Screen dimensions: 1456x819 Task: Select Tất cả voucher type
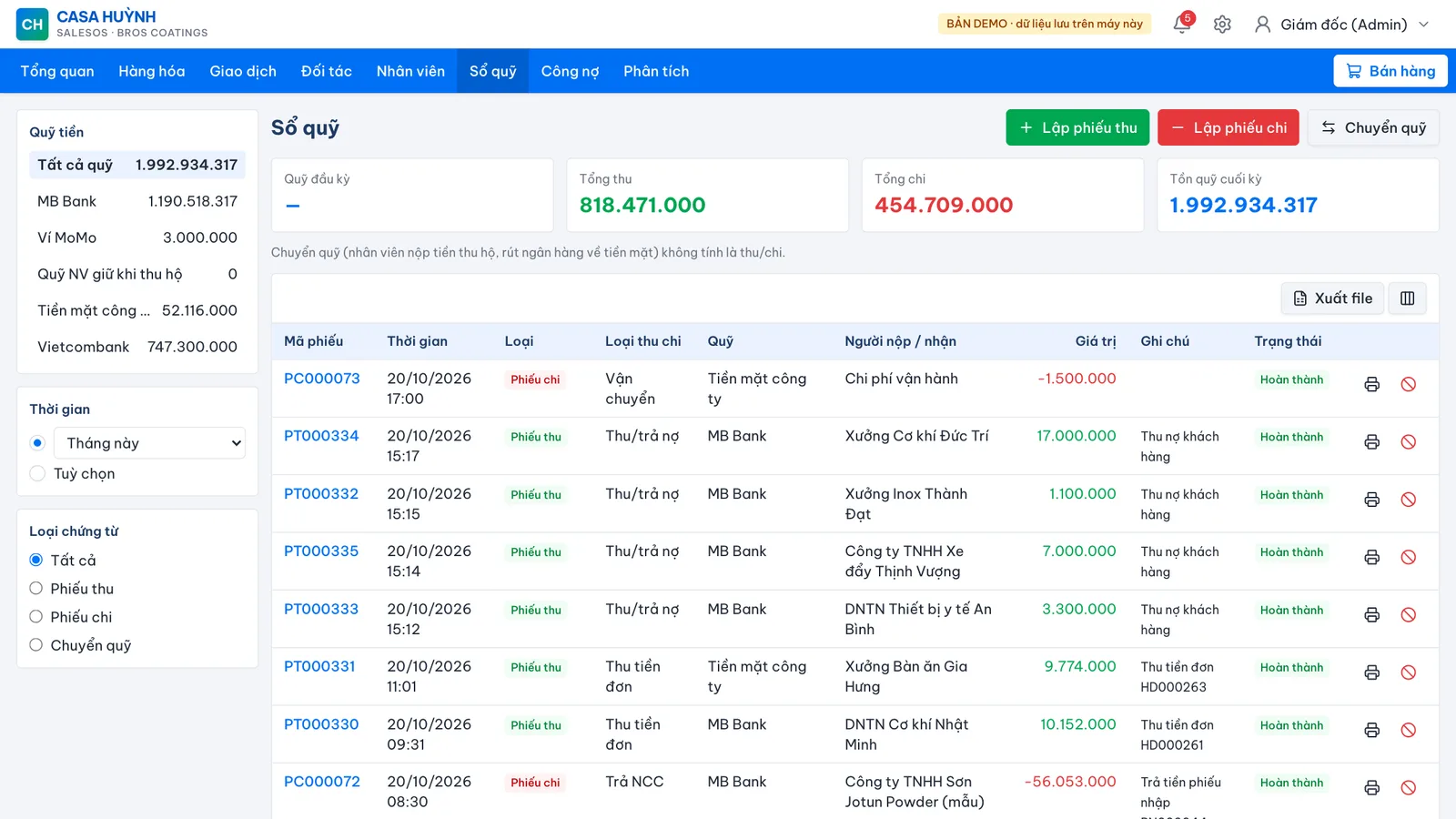coord(36,560)
